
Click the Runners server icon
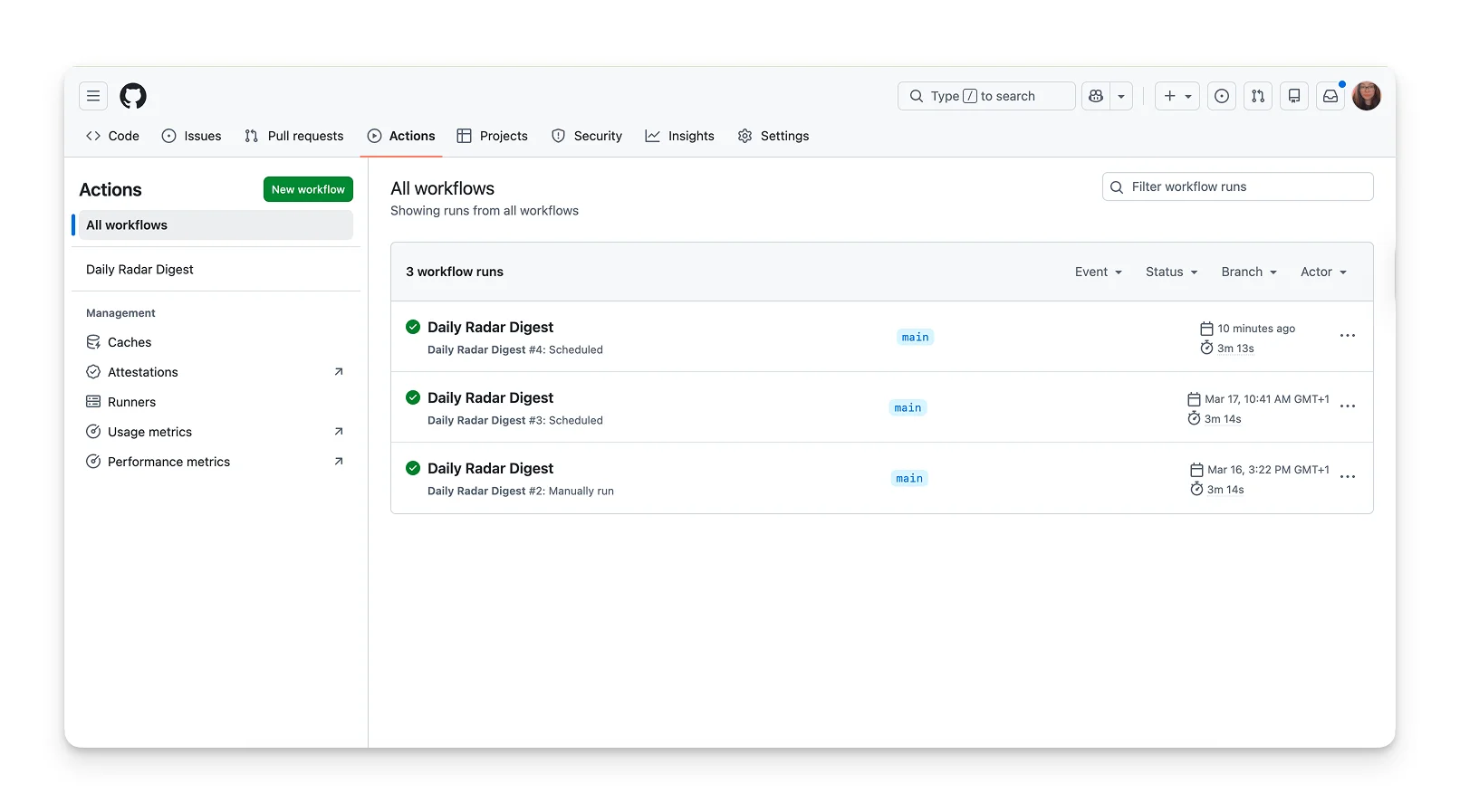pos(93,402)
